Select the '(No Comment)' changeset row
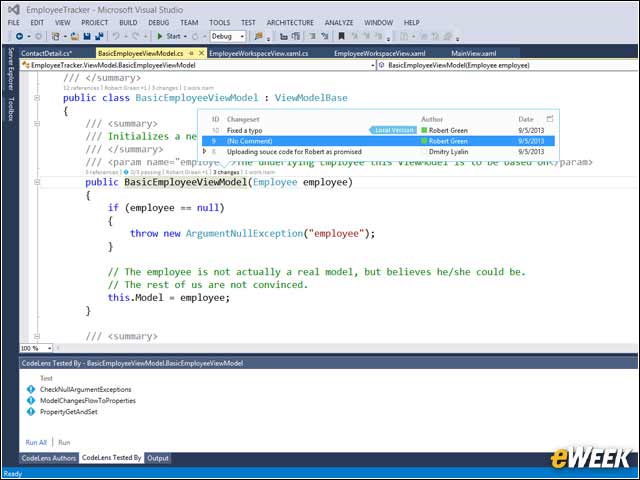Viewport: 640px width, 480px height. click(x=378, y=141)
